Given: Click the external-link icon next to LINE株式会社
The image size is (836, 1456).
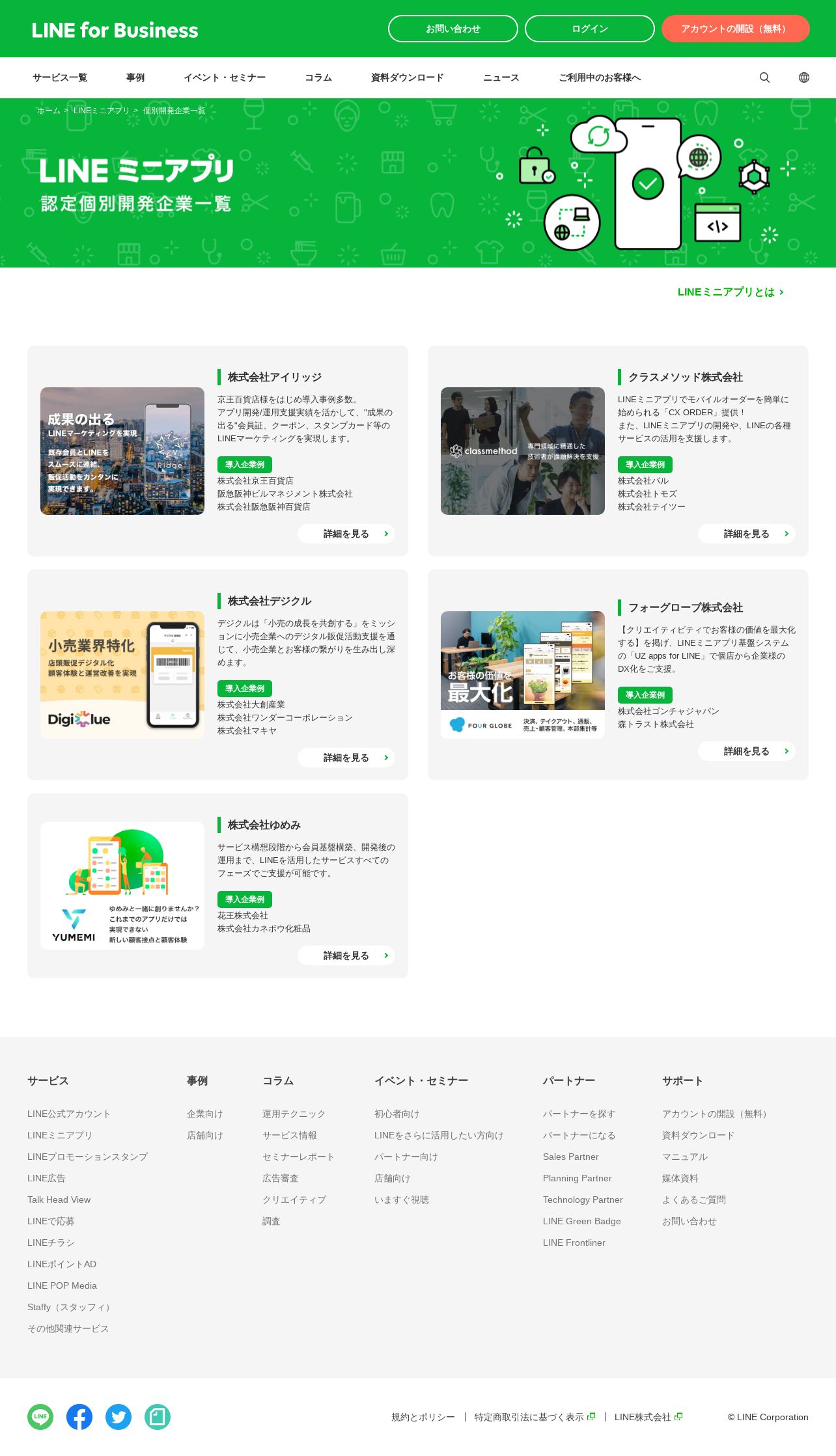Looking at the screenshot, I should pyautogui.click(x=678, y=1416).
